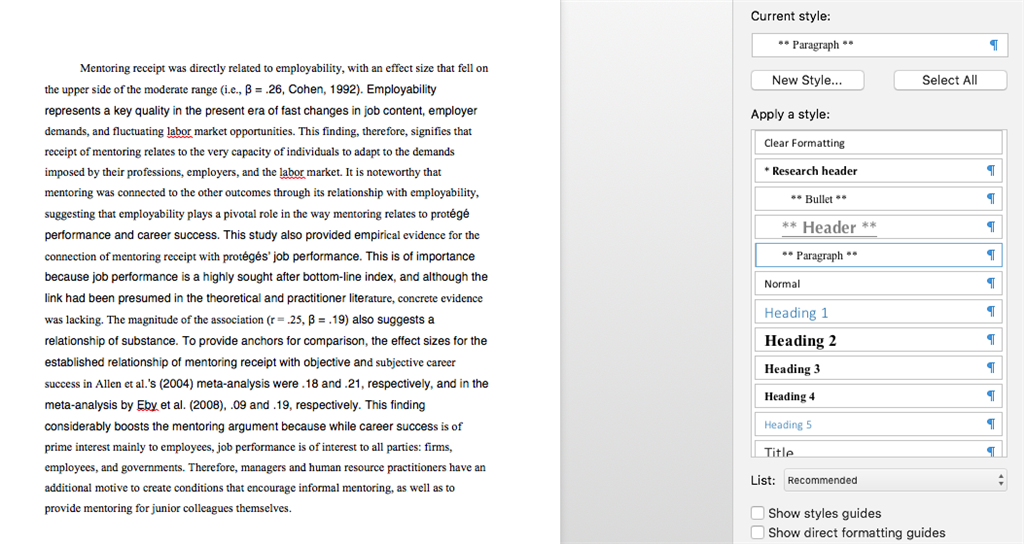Click pilcrow icon beside Heading 3
1024x544 pixels.
991,368
